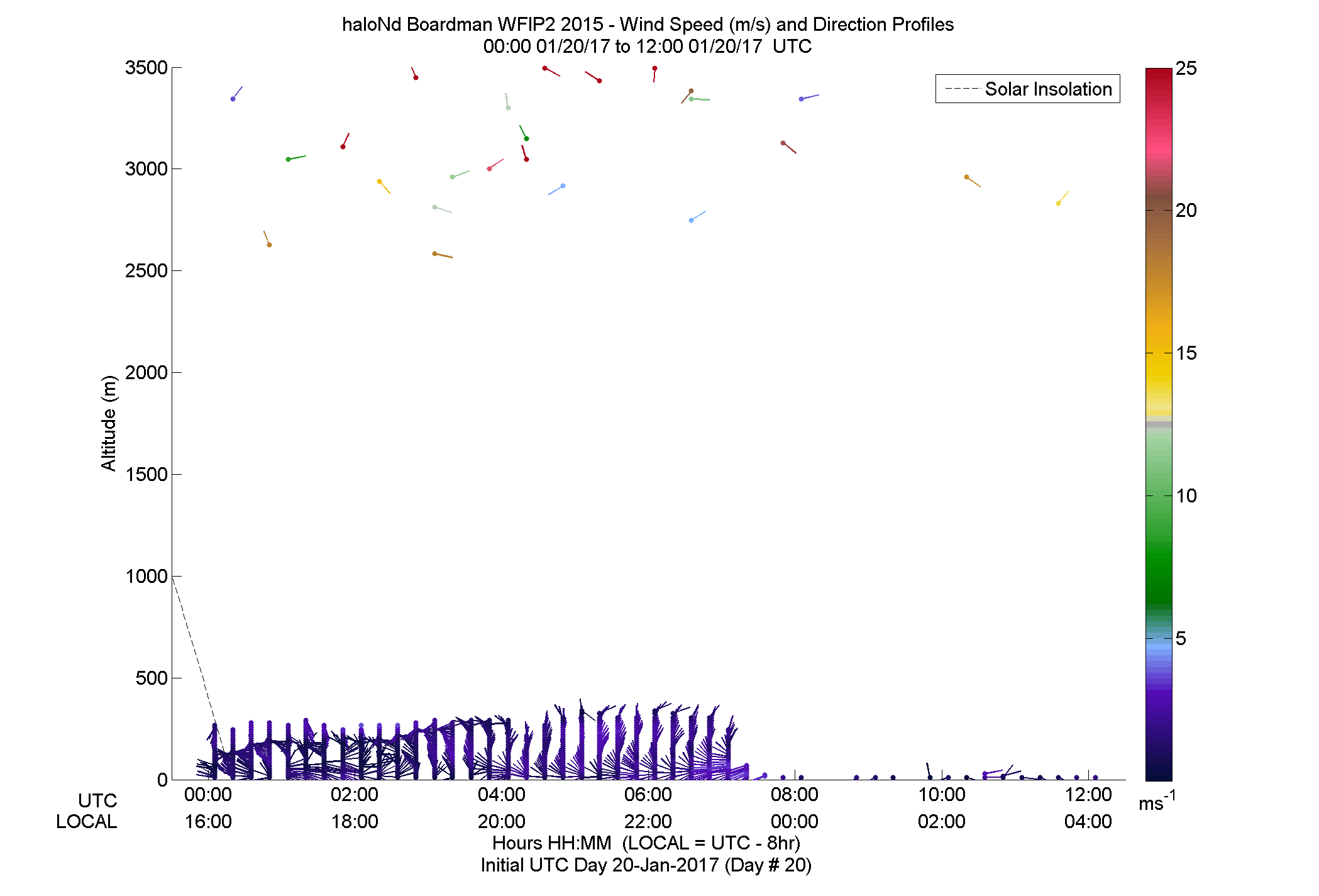Click the brown wind barb near 2600 m at 03:00
This screenshot has height=896, width=1319.
[x=443, y=255]
